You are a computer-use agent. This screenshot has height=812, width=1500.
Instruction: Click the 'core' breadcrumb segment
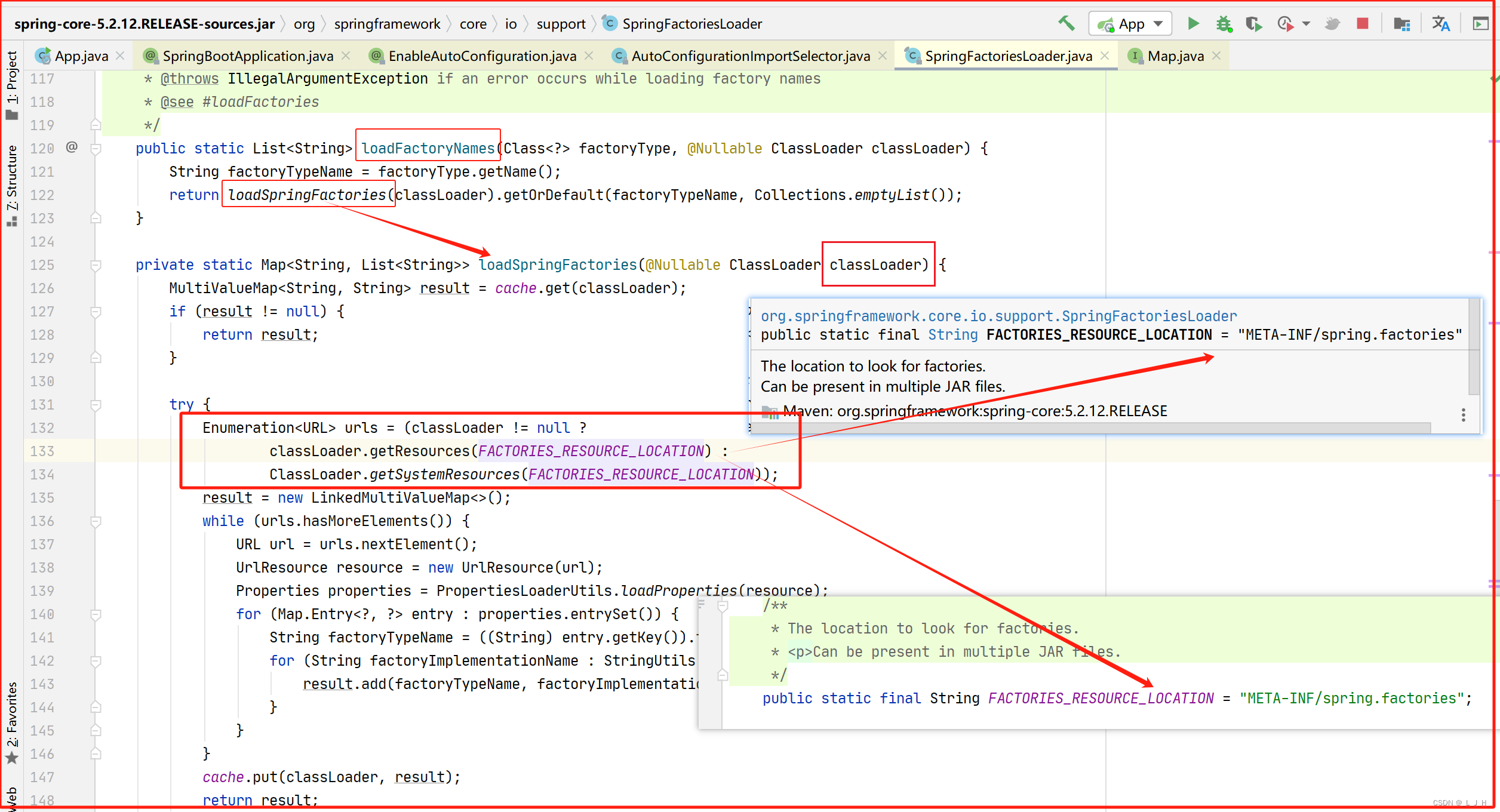coord(473,24)
